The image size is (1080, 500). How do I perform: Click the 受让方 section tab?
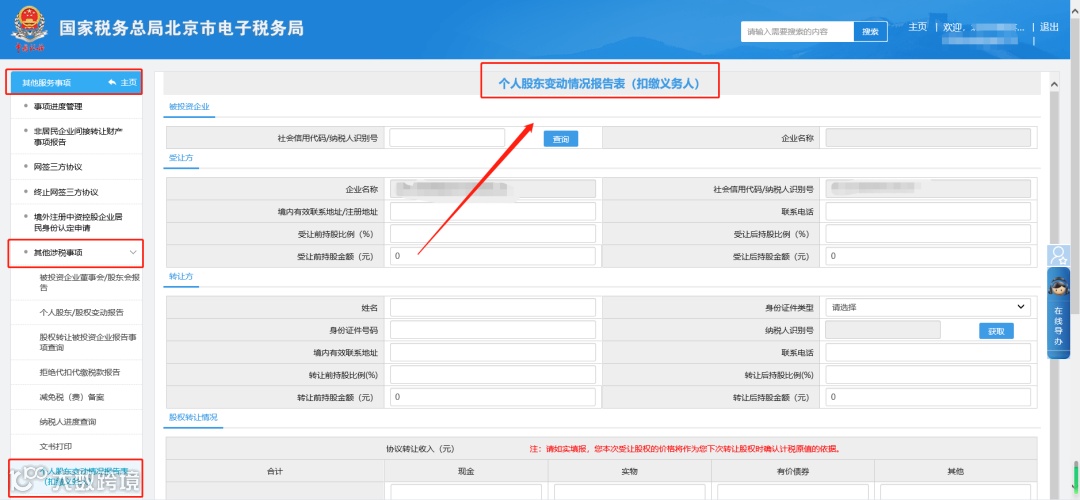tap(181, 158)
